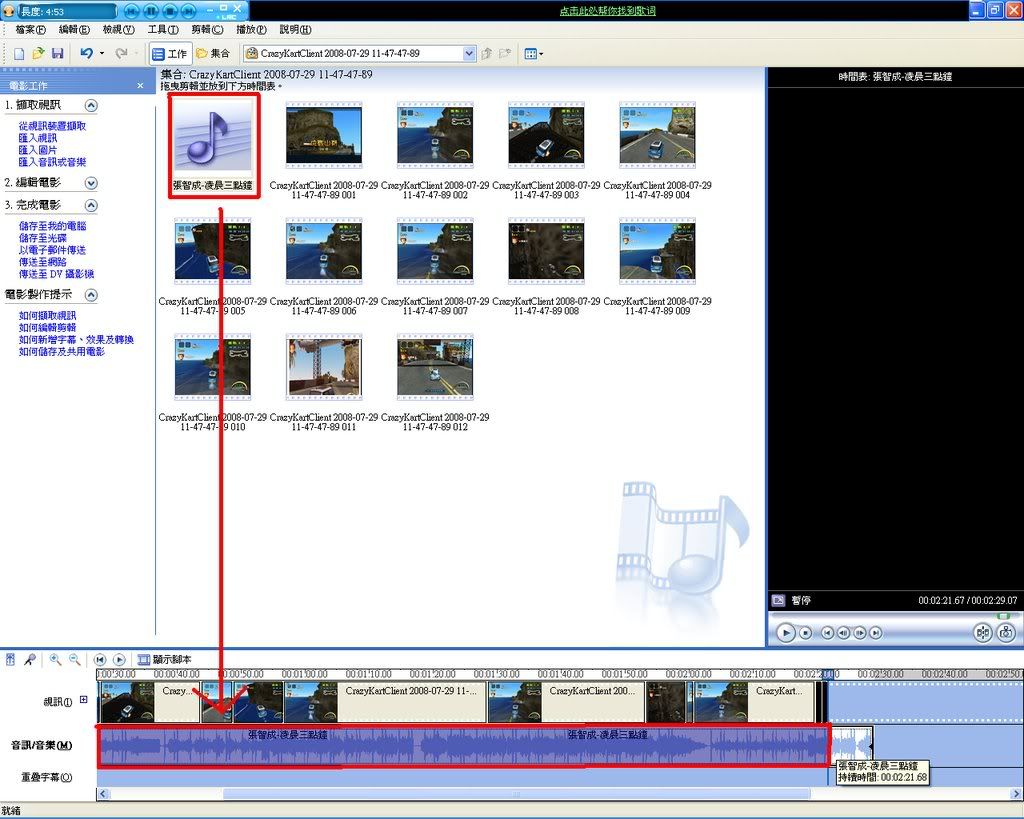Select the 張智成-凌晨三點鐘 music thumbnail
This screenshot has height=819, width=1024.
(212, 145)
